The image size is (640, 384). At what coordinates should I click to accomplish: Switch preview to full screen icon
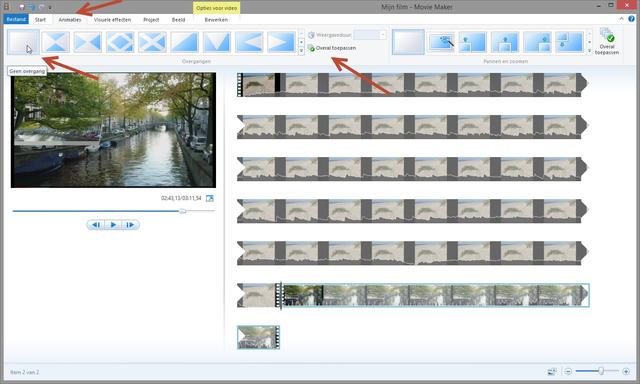click(210, 198)
